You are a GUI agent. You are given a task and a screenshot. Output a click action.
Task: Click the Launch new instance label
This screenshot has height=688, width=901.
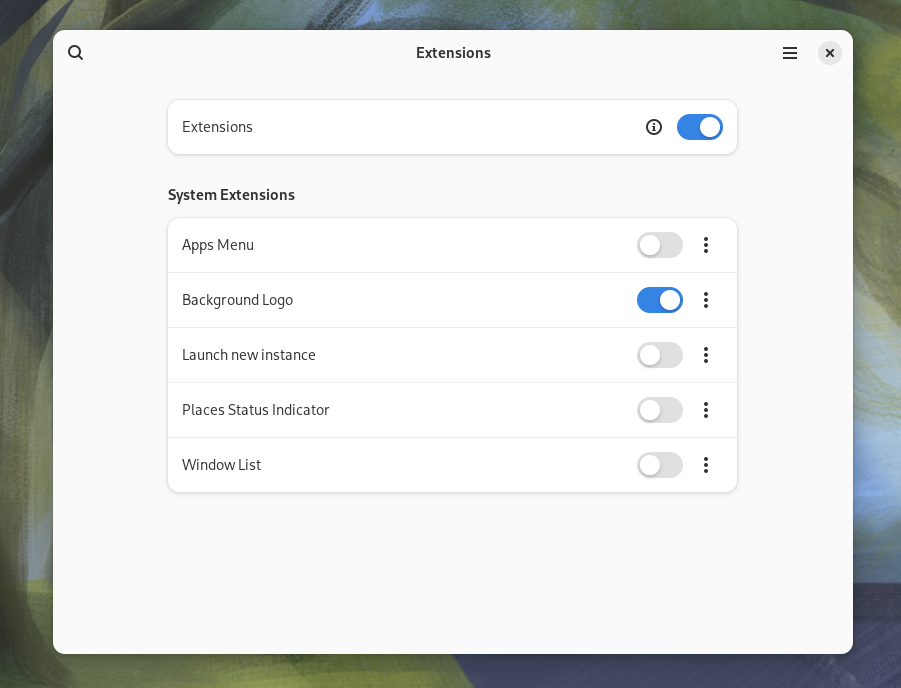pyautogui.click(x=249, y=355)
